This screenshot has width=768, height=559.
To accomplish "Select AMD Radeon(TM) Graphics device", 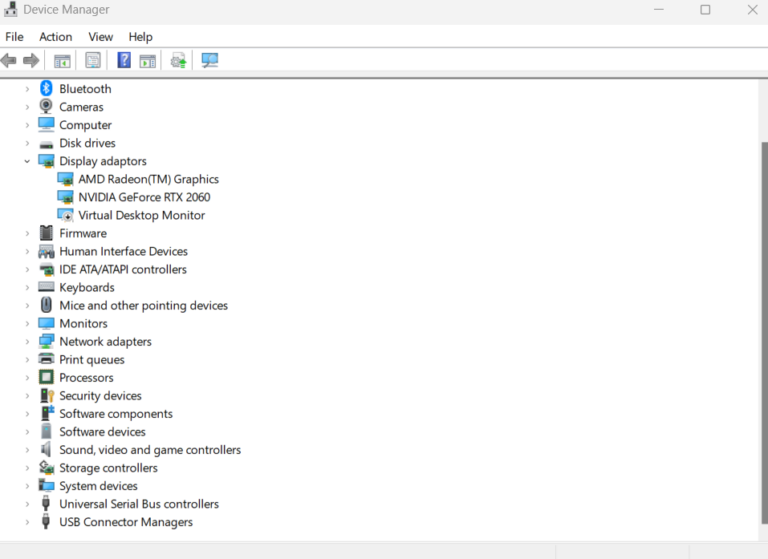I will pyautogui.click(x=148, y=179).
